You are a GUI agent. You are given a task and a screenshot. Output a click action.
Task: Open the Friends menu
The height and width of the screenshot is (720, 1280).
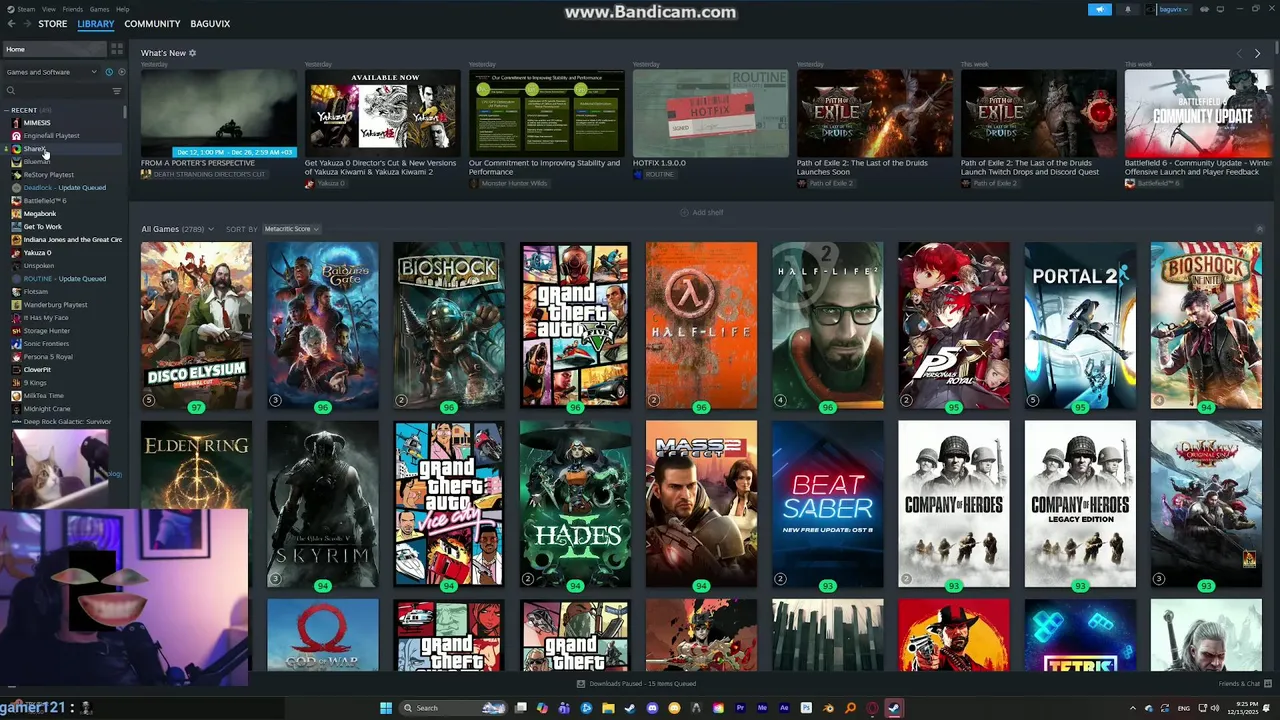pyautogui.click(x=73, y=9)
